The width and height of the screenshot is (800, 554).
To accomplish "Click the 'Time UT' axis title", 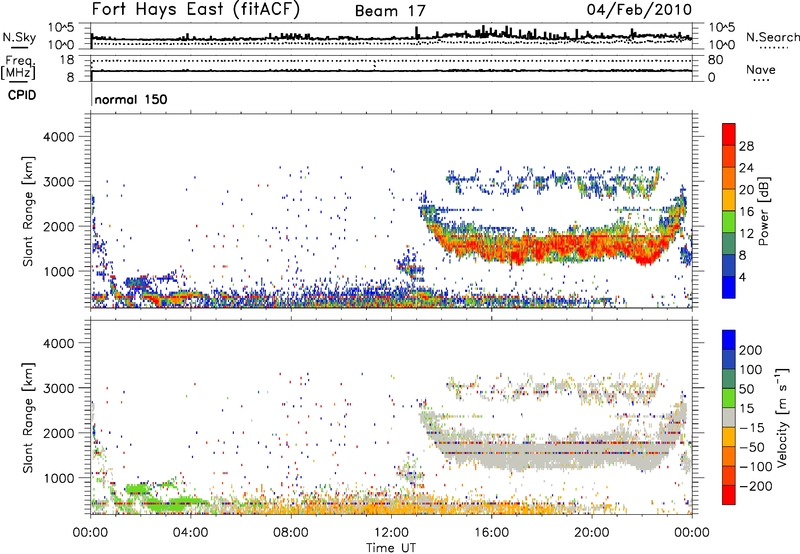I will pos(391,548).
